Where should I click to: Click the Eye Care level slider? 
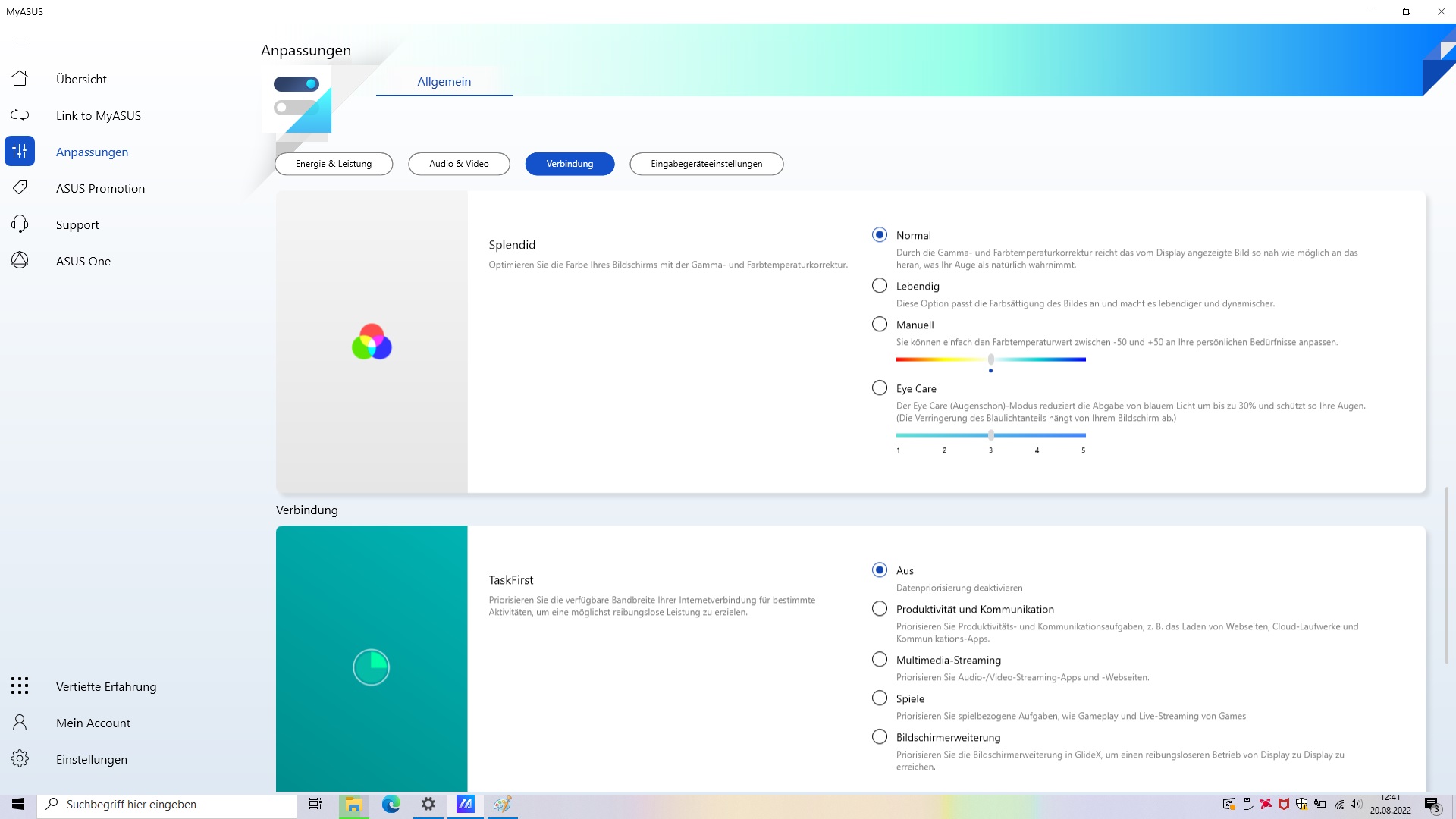pos(990,435)
